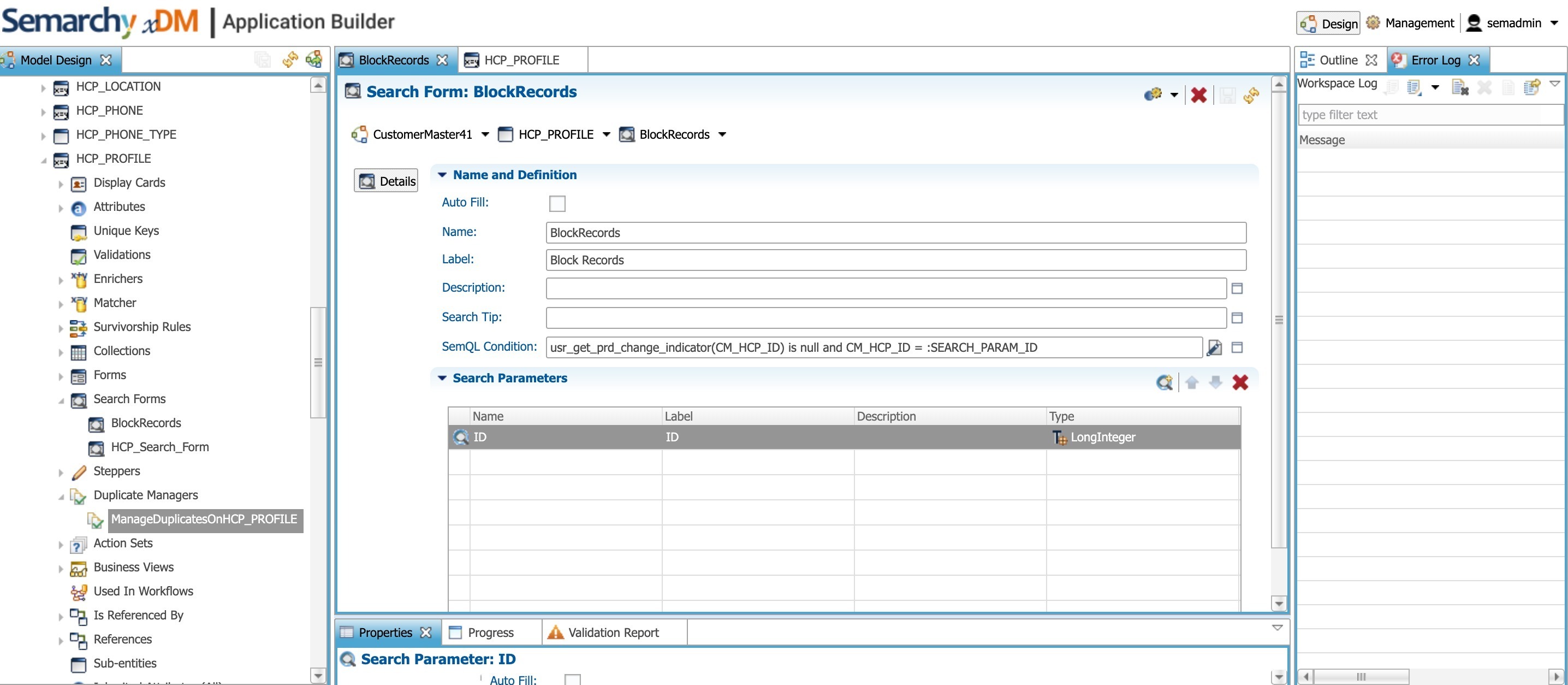Click the Details button
This screenshot has width=1568, height=685.
pos(386,181)
